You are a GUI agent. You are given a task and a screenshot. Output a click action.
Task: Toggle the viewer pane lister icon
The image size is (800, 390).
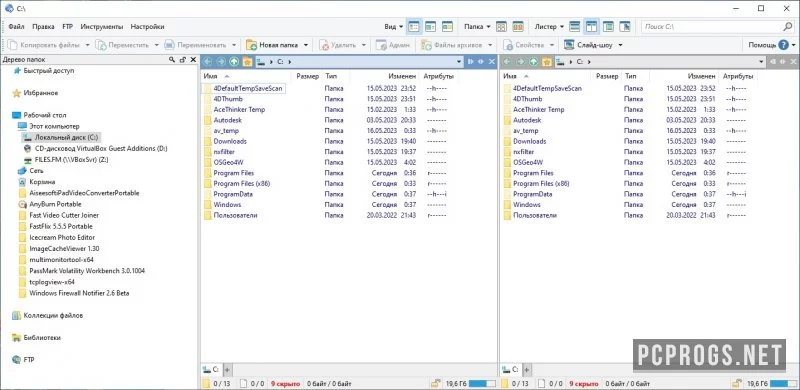[x=625, y=27]
